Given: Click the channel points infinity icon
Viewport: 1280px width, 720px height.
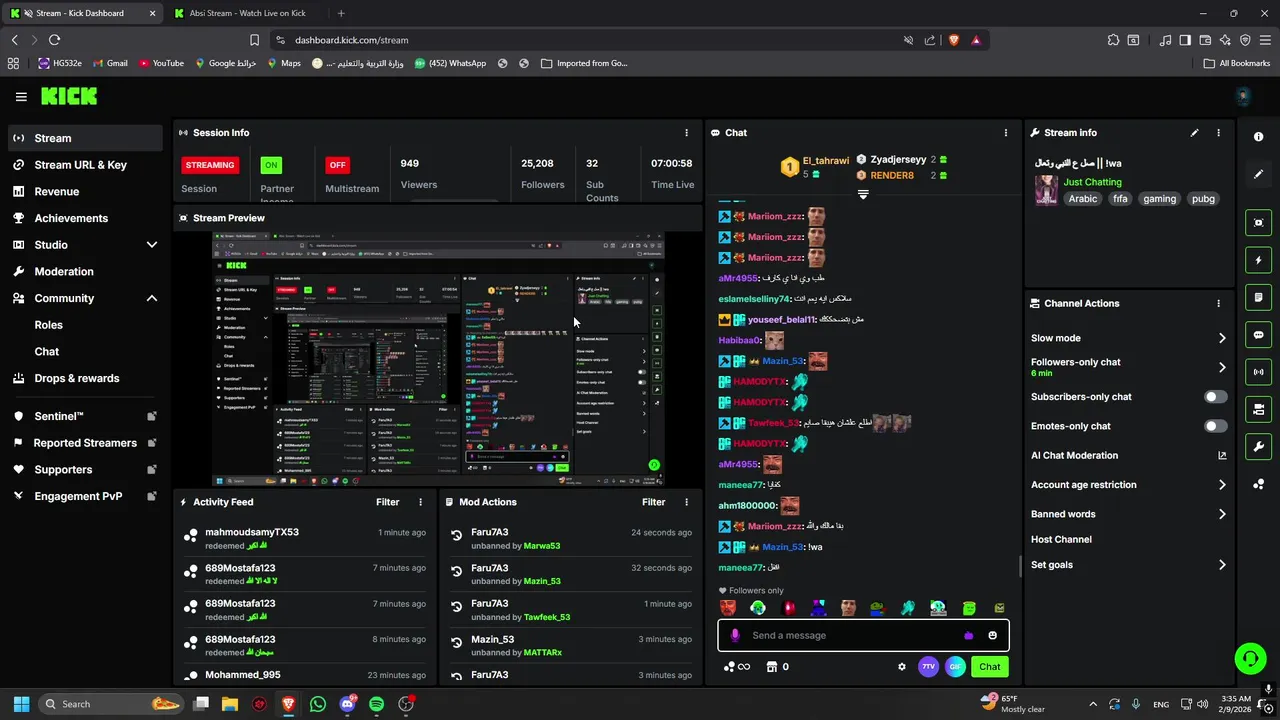Looking at the screenshot, I should [x=737, y=667].
